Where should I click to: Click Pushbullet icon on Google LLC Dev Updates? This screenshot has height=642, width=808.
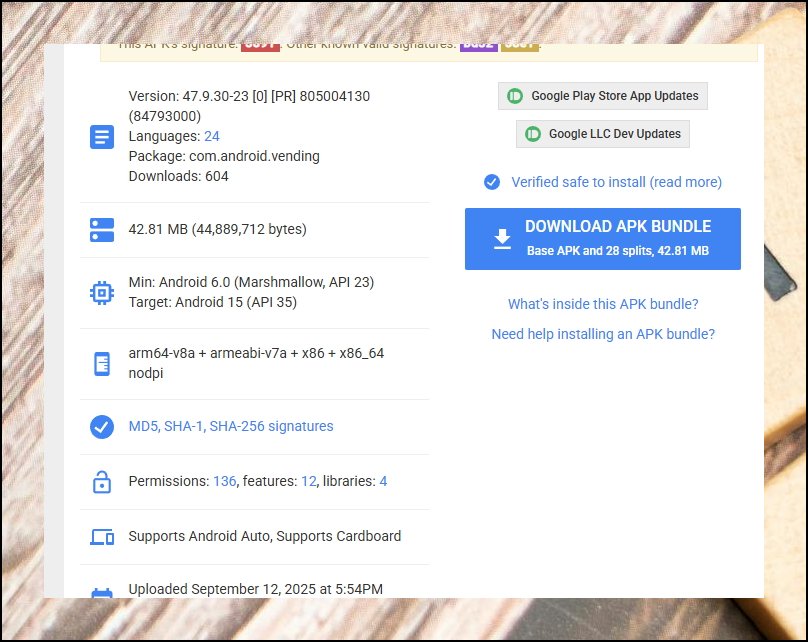click(x=532, y=134)
